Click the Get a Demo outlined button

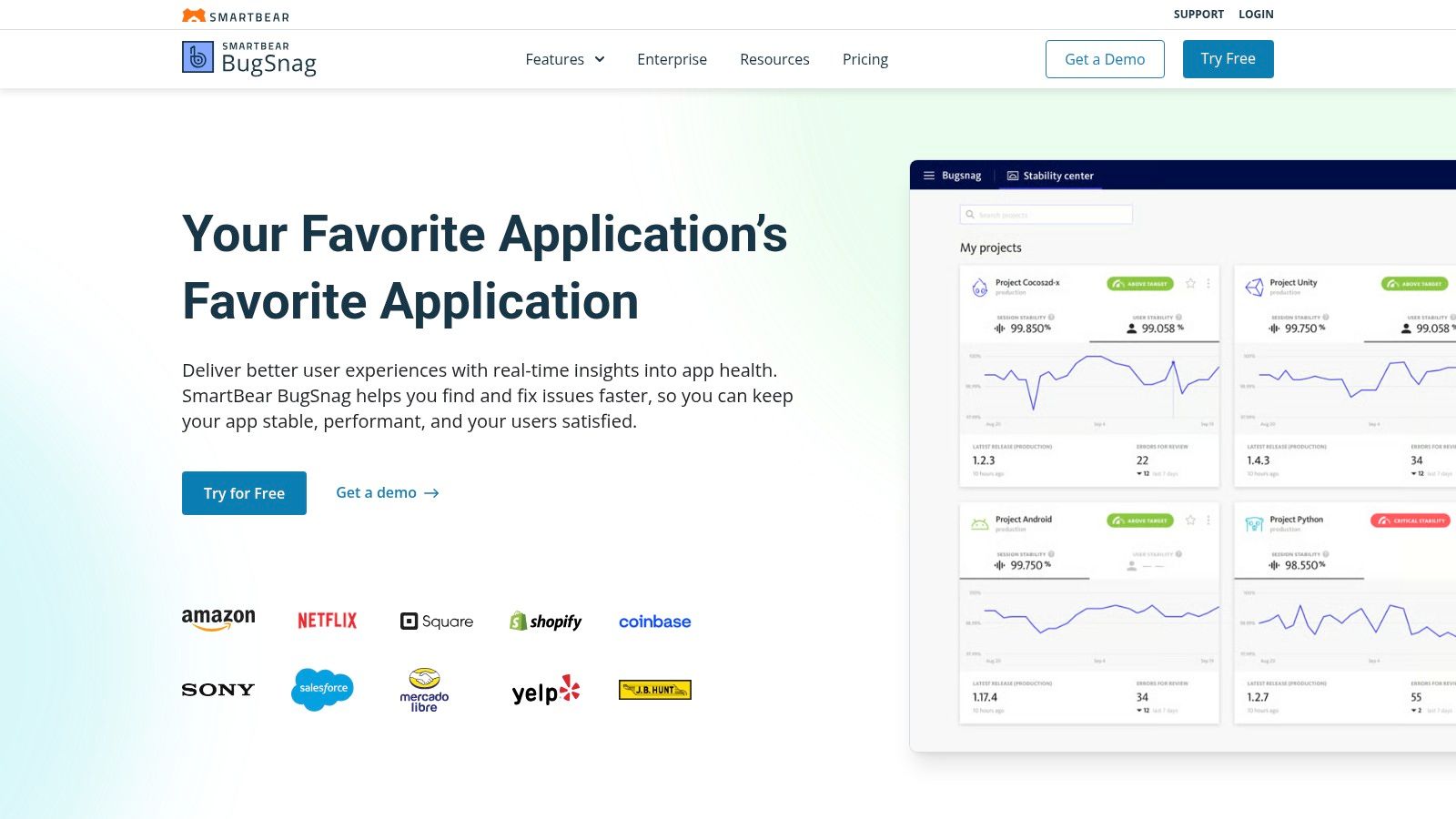pyautogui.click(x=1105, y=59)
